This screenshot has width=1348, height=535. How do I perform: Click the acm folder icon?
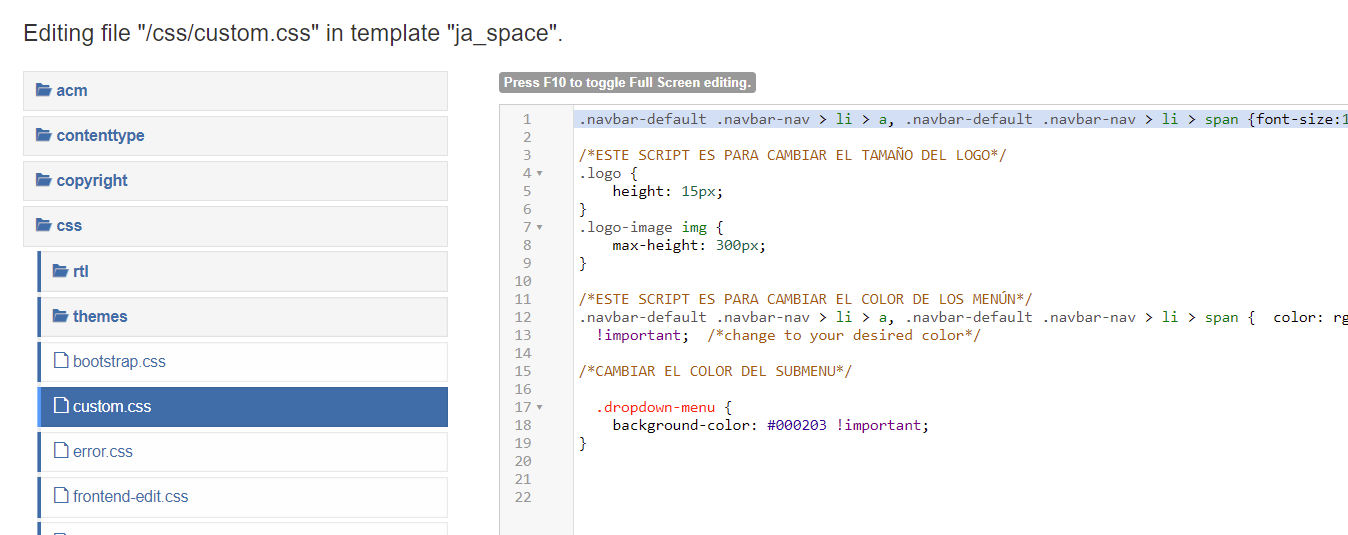[x=44, y=90]
